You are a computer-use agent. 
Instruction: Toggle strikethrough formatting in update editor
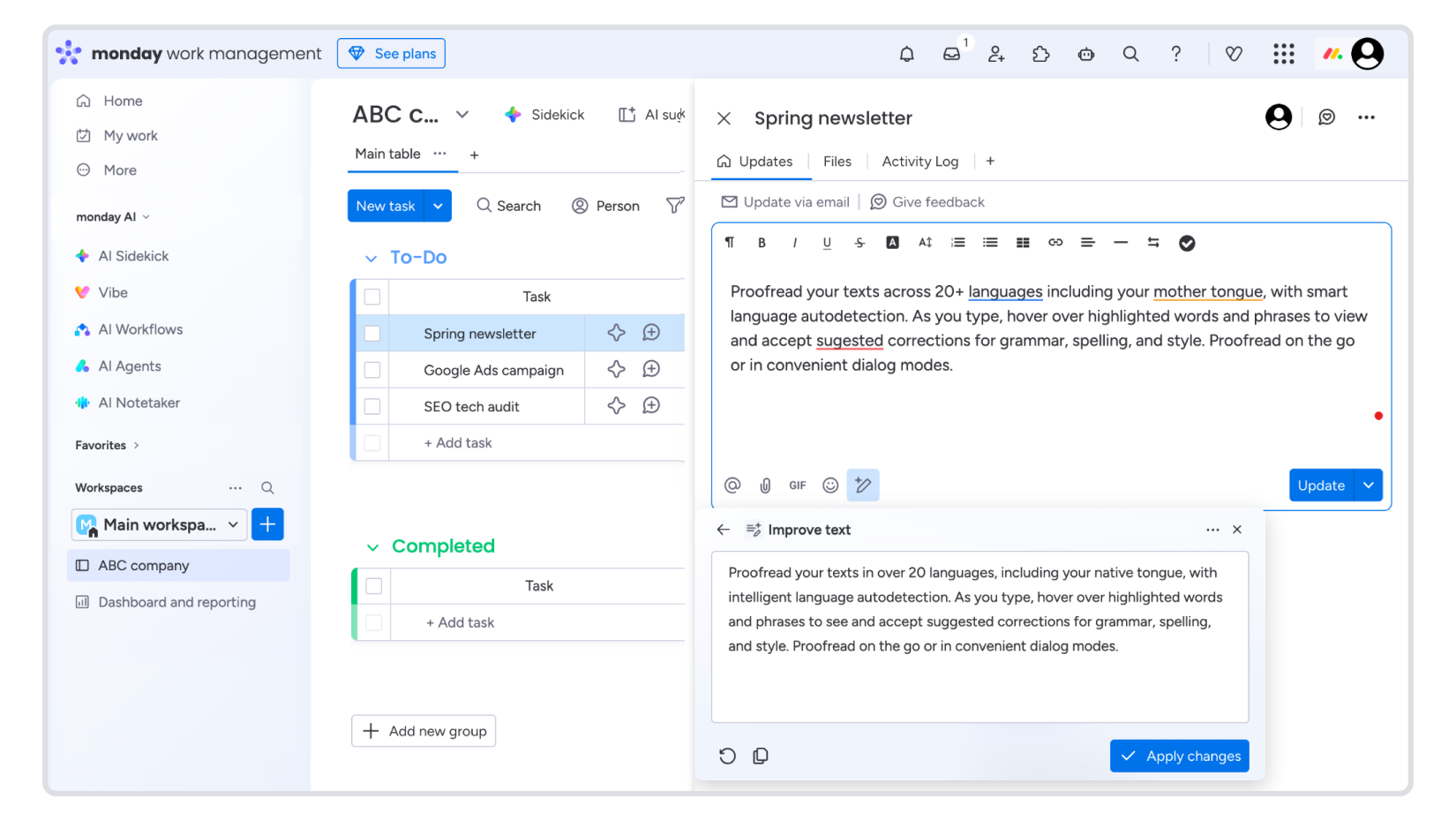click(859, 243)
